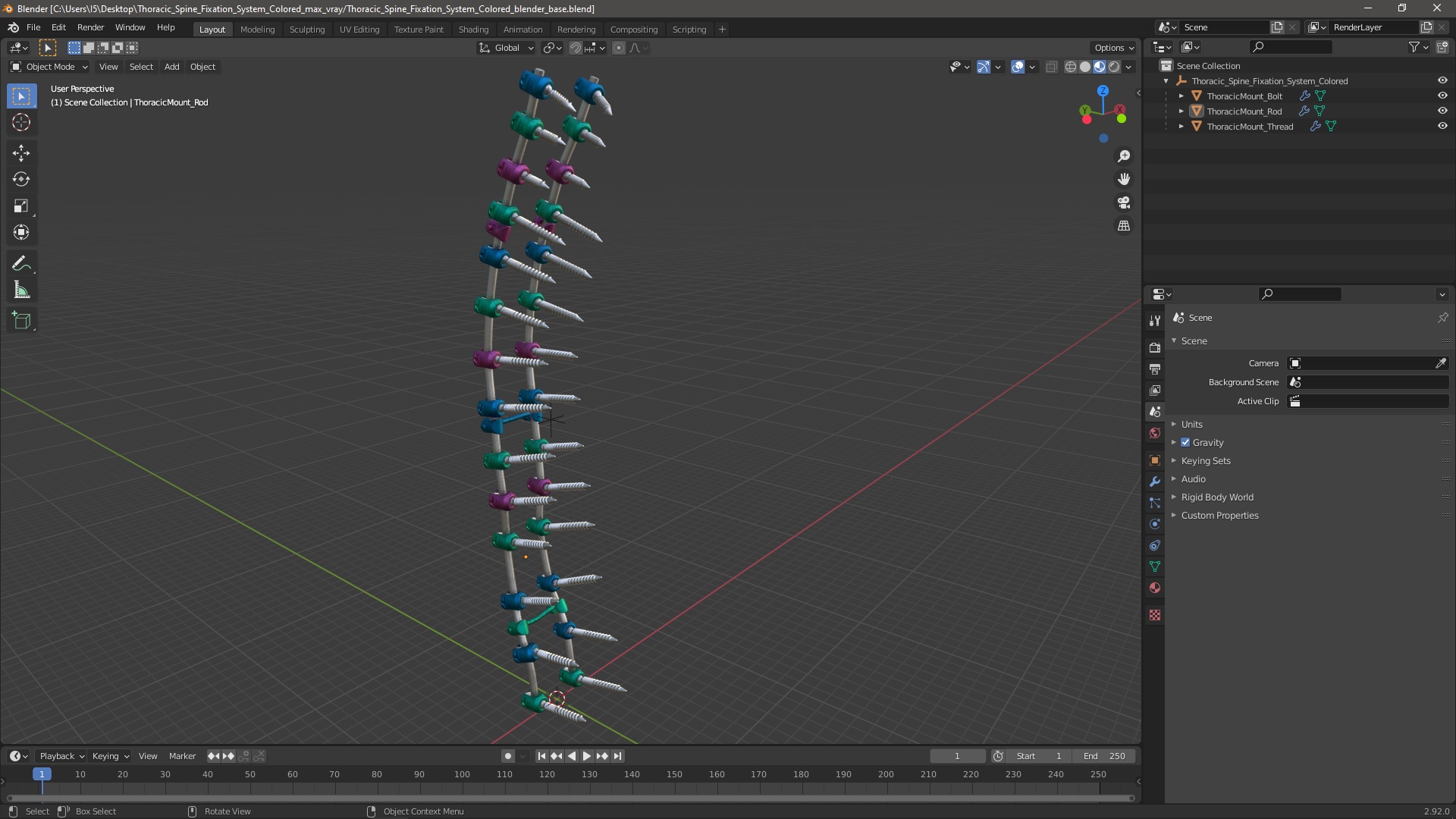Open the Render menu
Screen dimensions: 1456x819
click(x=90, y=27)
